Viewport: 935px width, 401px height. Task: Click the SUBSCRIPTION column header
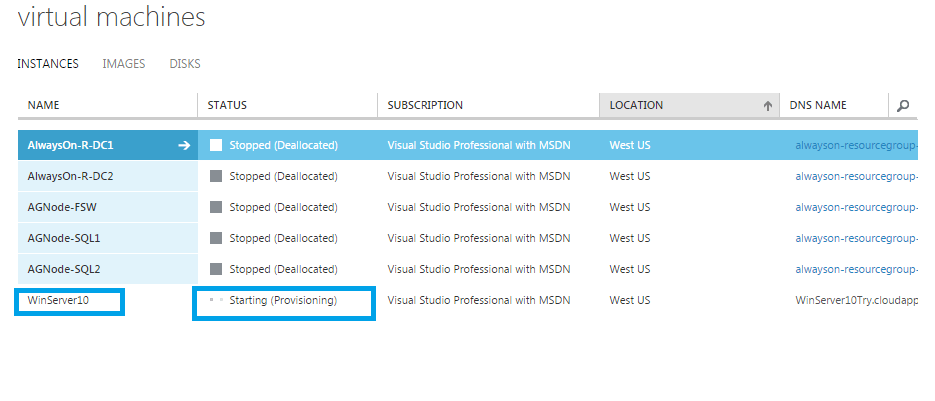click(425, 105)
